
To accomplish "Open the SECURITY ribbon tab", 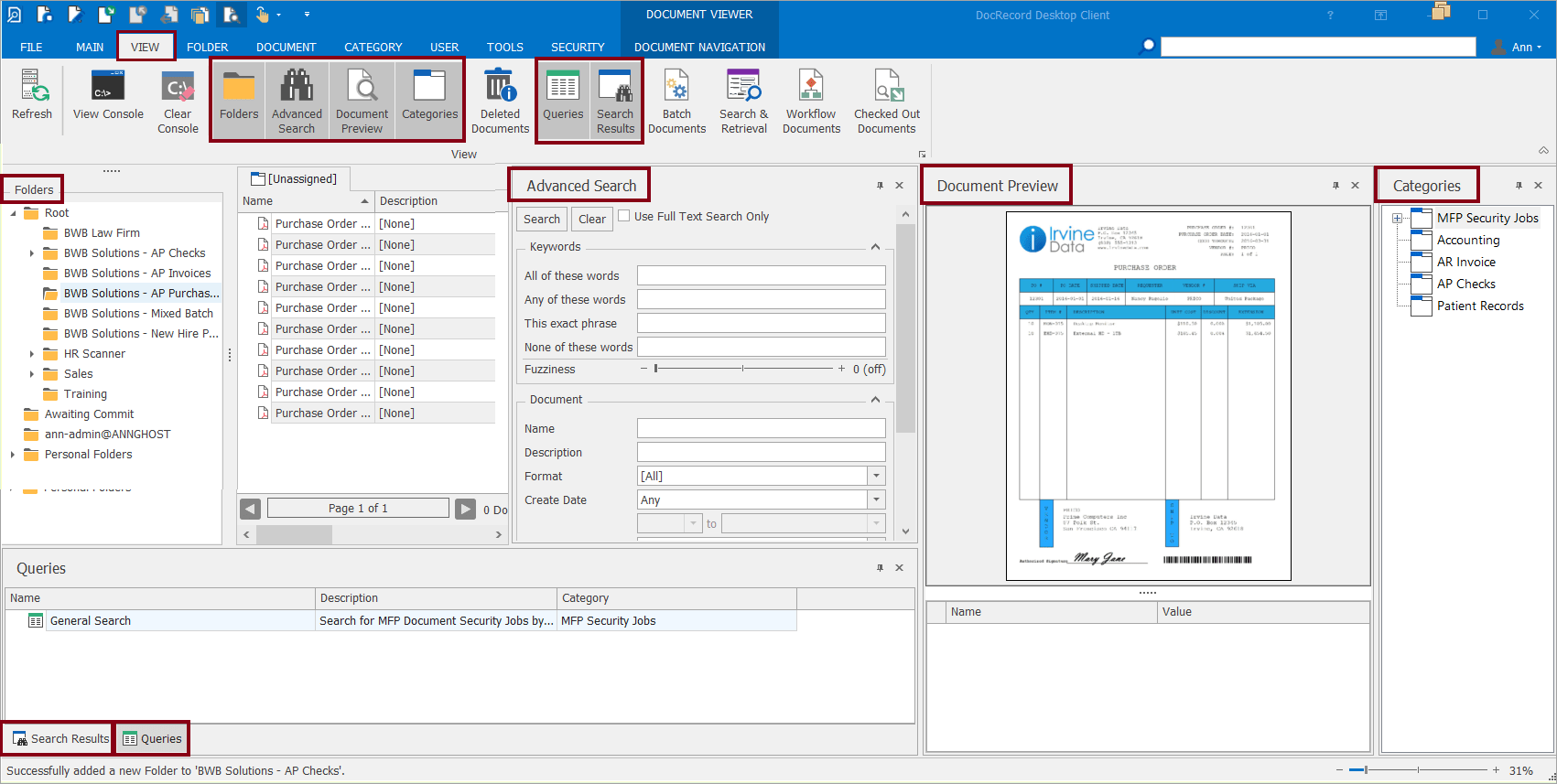I will coord(578,47).
